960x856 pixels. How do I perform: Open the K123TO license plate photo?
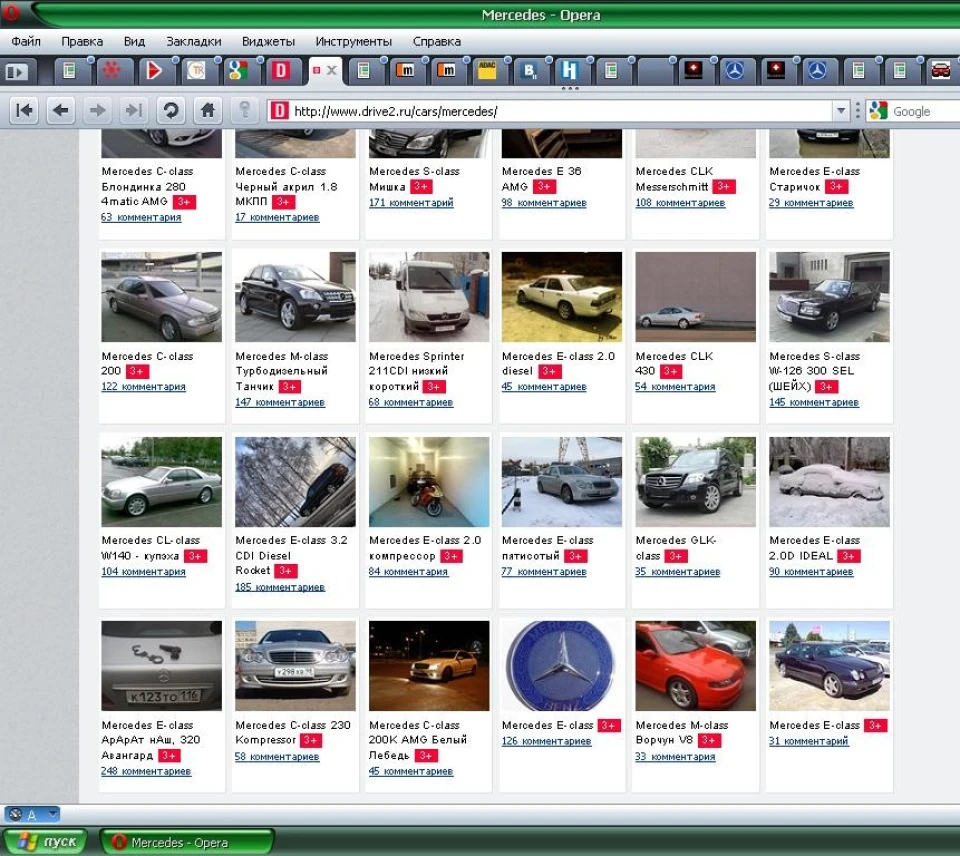pyautogui.click(x=162, y=666)
